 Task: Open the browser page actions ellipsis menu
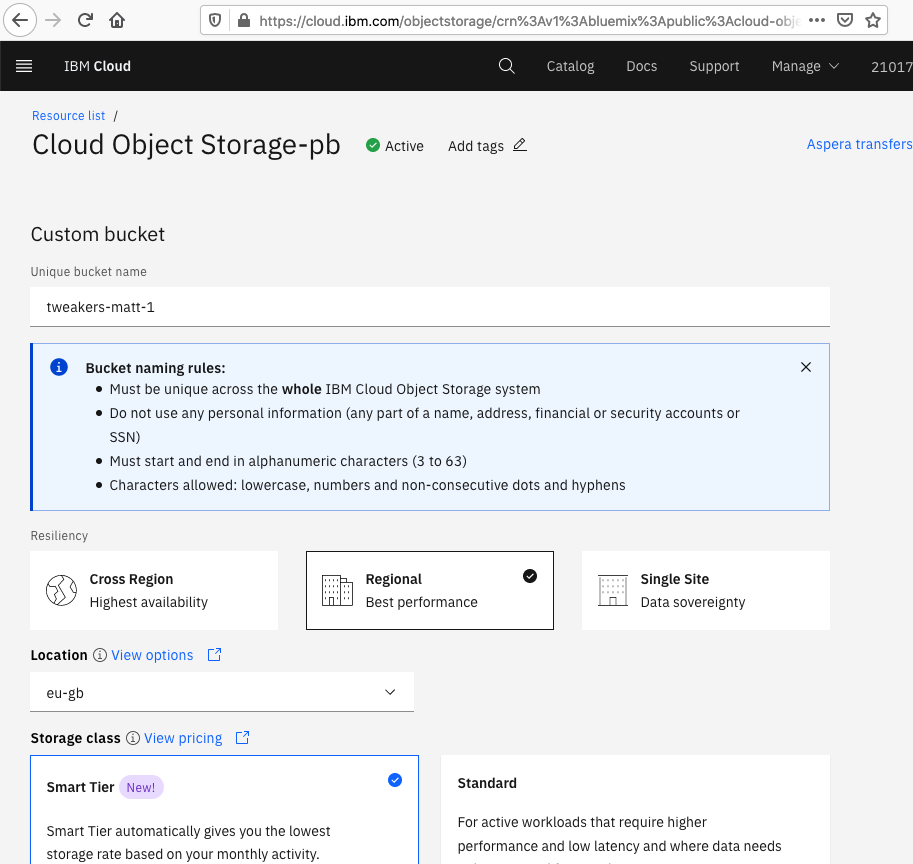[x=816, y=20]
